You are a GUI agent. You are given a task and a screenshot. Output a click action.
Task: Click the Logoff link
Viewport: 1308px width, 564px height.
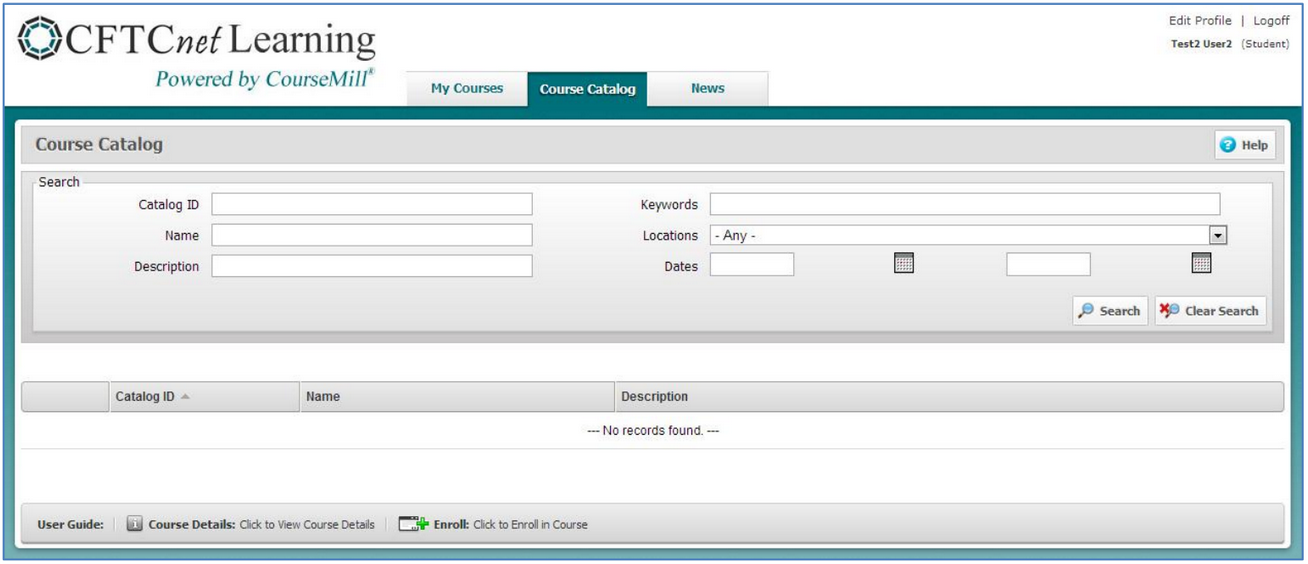1271,21
